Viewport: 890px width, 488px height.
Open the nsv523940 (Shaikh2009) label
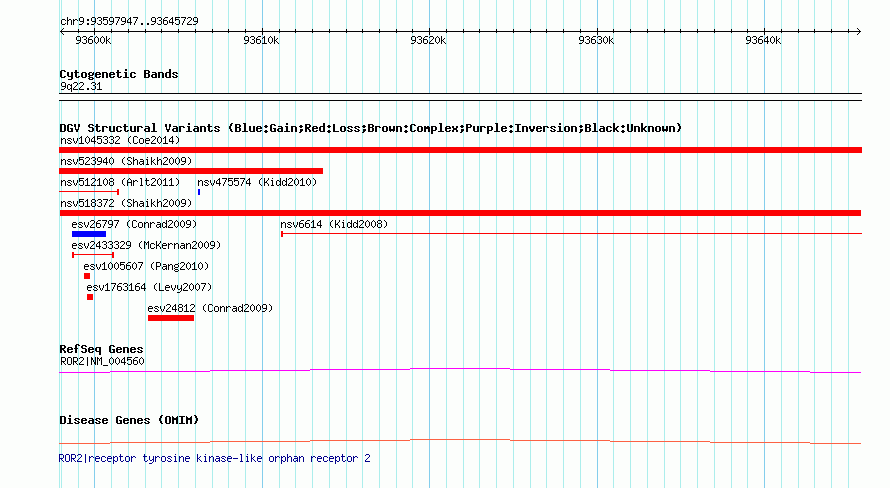click(126, 161)
